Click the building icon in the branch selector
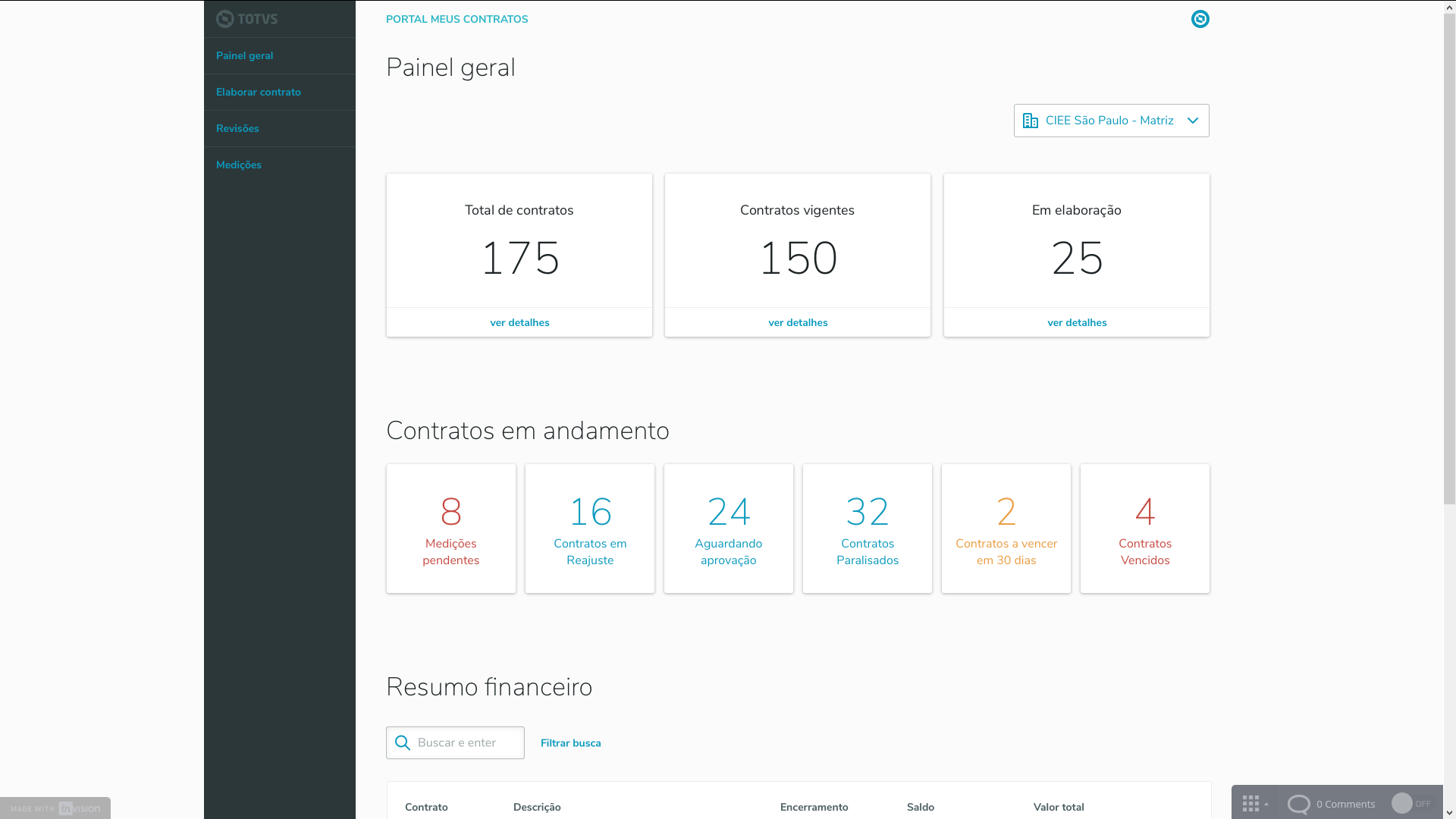 [x=1030, y=121]
